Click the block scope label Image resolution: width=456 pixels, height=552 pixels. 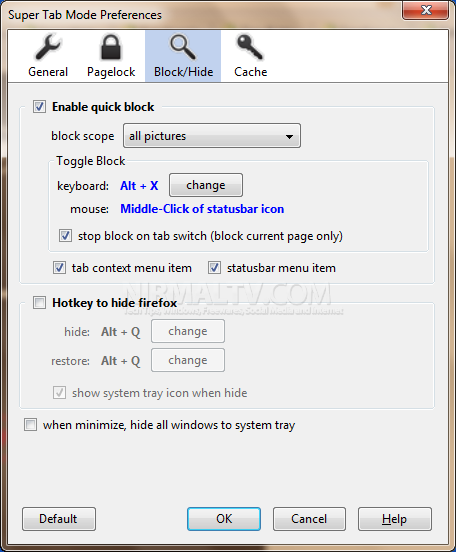coord(83,136)
